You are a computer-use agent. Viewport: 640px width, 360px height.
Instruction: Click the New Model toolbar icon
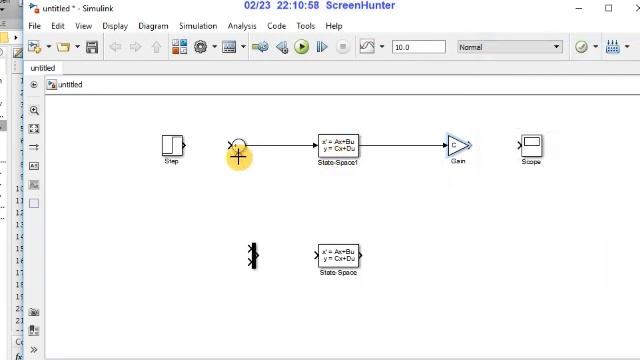[x=34, y=47]
